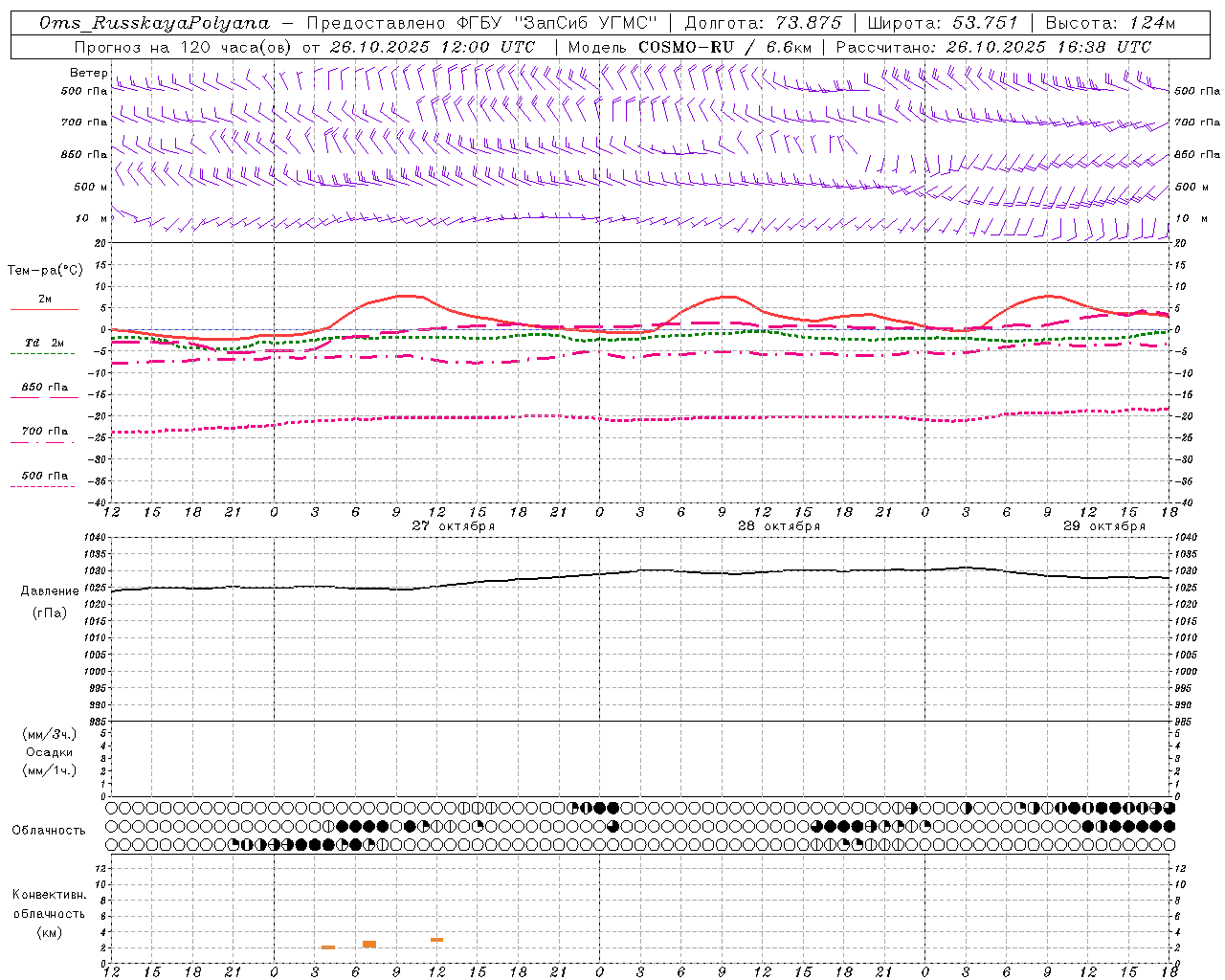The width and height of the screenshot is (1225, 980).
Task: Click the Прогноз на 120 часа(ов) text
Action: point(183,47)
